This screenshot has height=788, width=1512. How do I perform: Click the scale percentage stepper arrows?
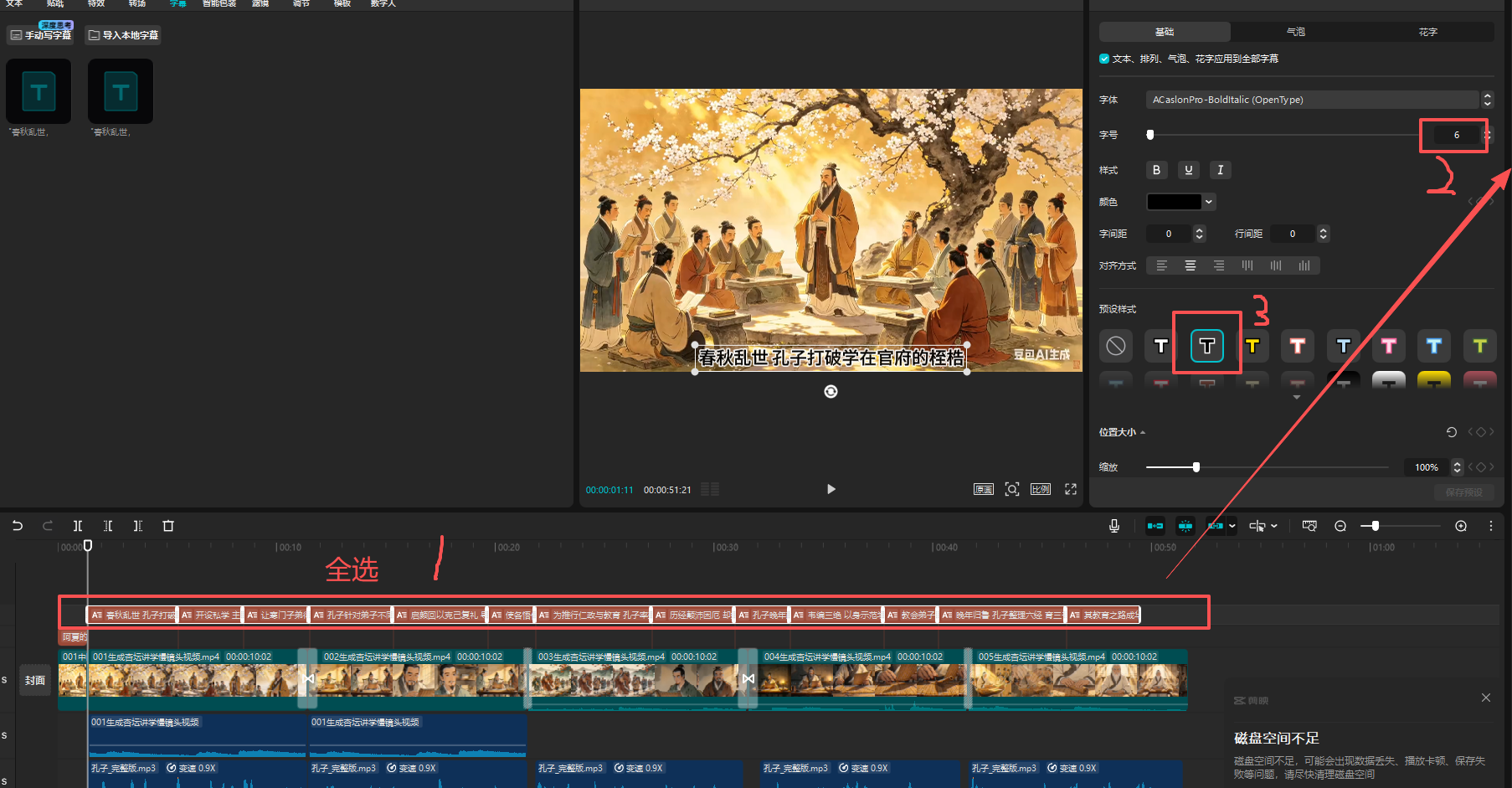click(x=1458, y=467)
